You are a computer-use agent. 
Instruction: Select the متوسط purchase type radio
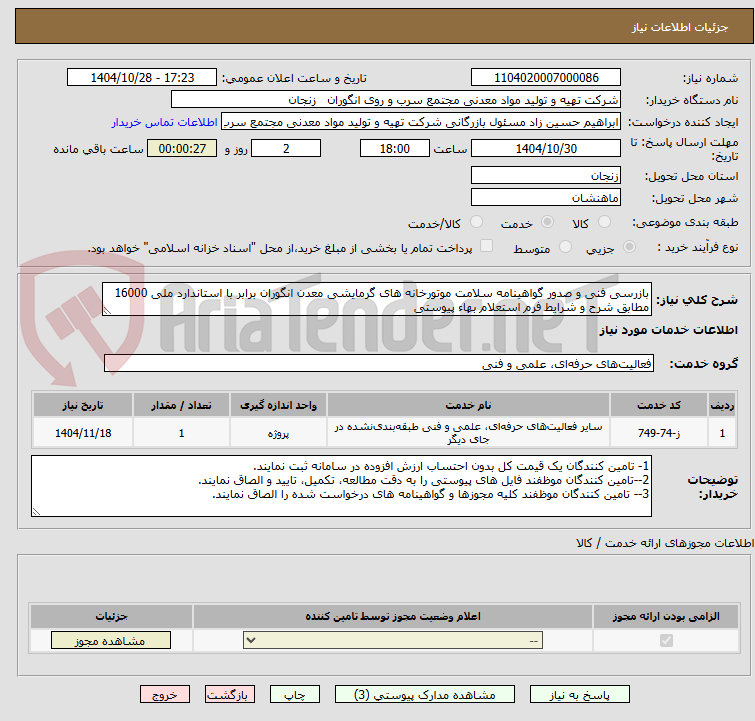[x=565, y=247]
